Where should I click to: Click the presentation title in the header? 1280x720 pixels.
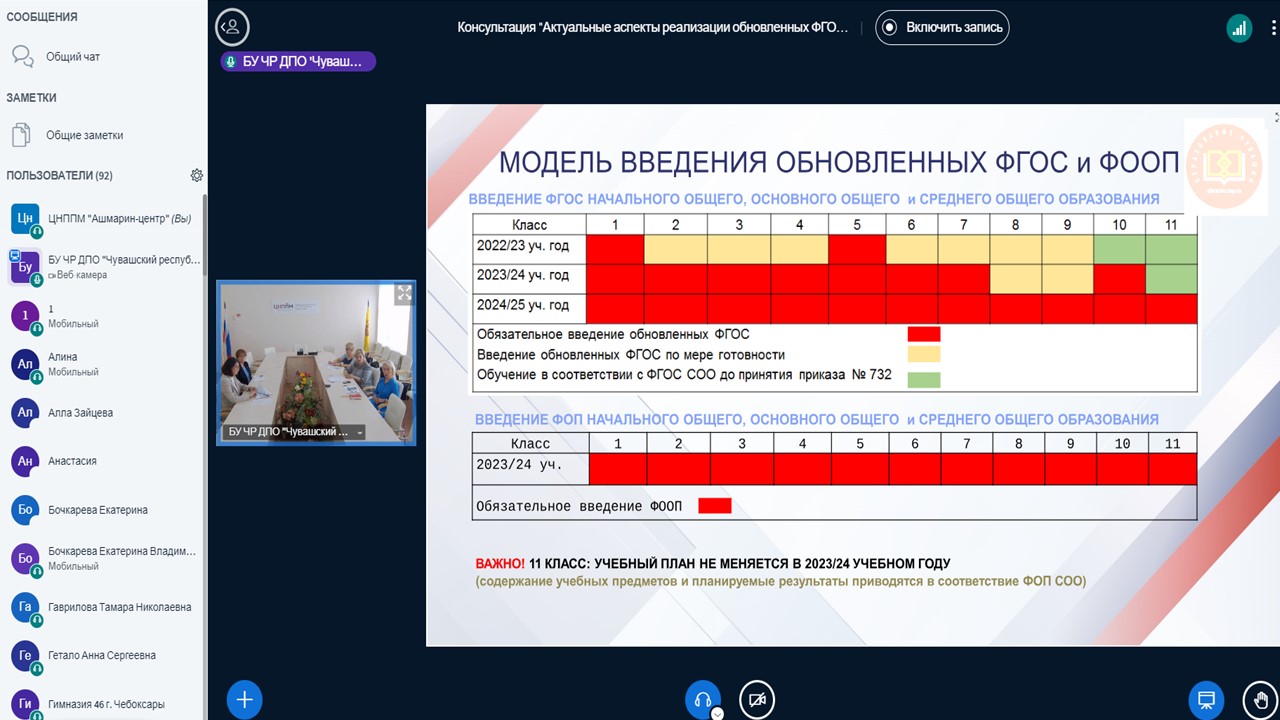(x=653, y=27)
